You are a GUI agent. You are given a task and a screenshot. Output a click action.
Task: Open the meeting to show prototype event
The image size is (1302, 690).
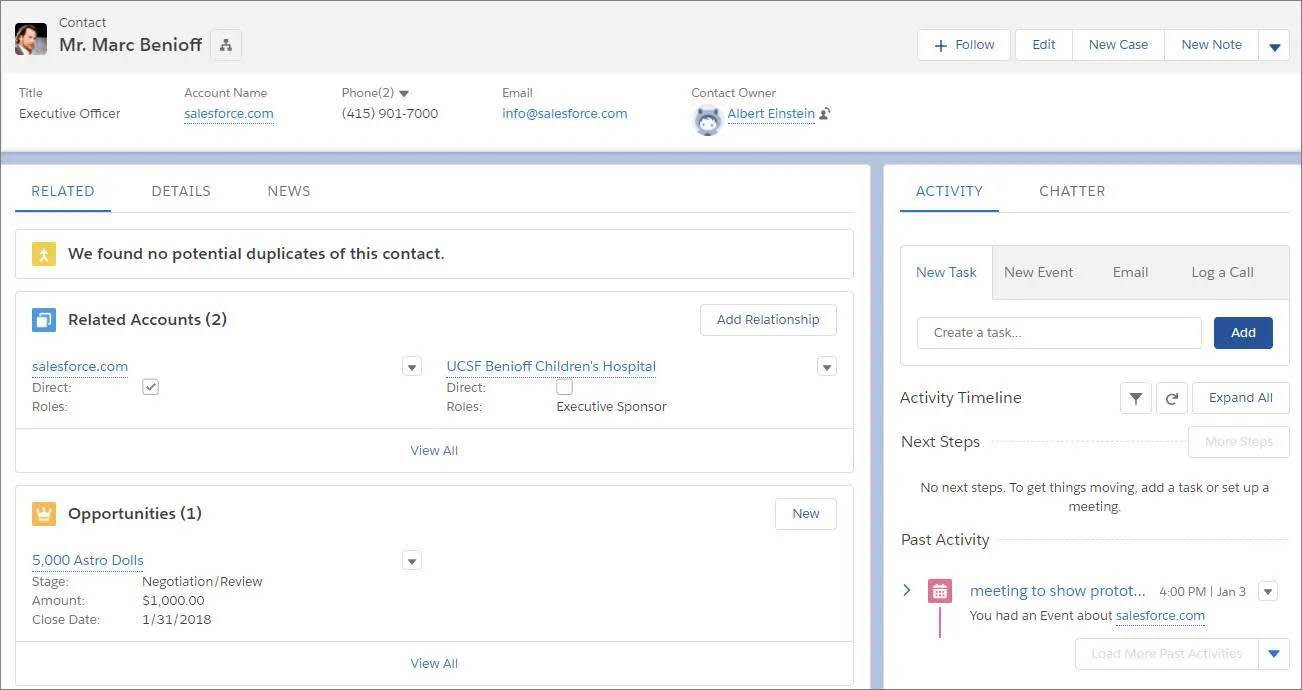point(1058,591)
